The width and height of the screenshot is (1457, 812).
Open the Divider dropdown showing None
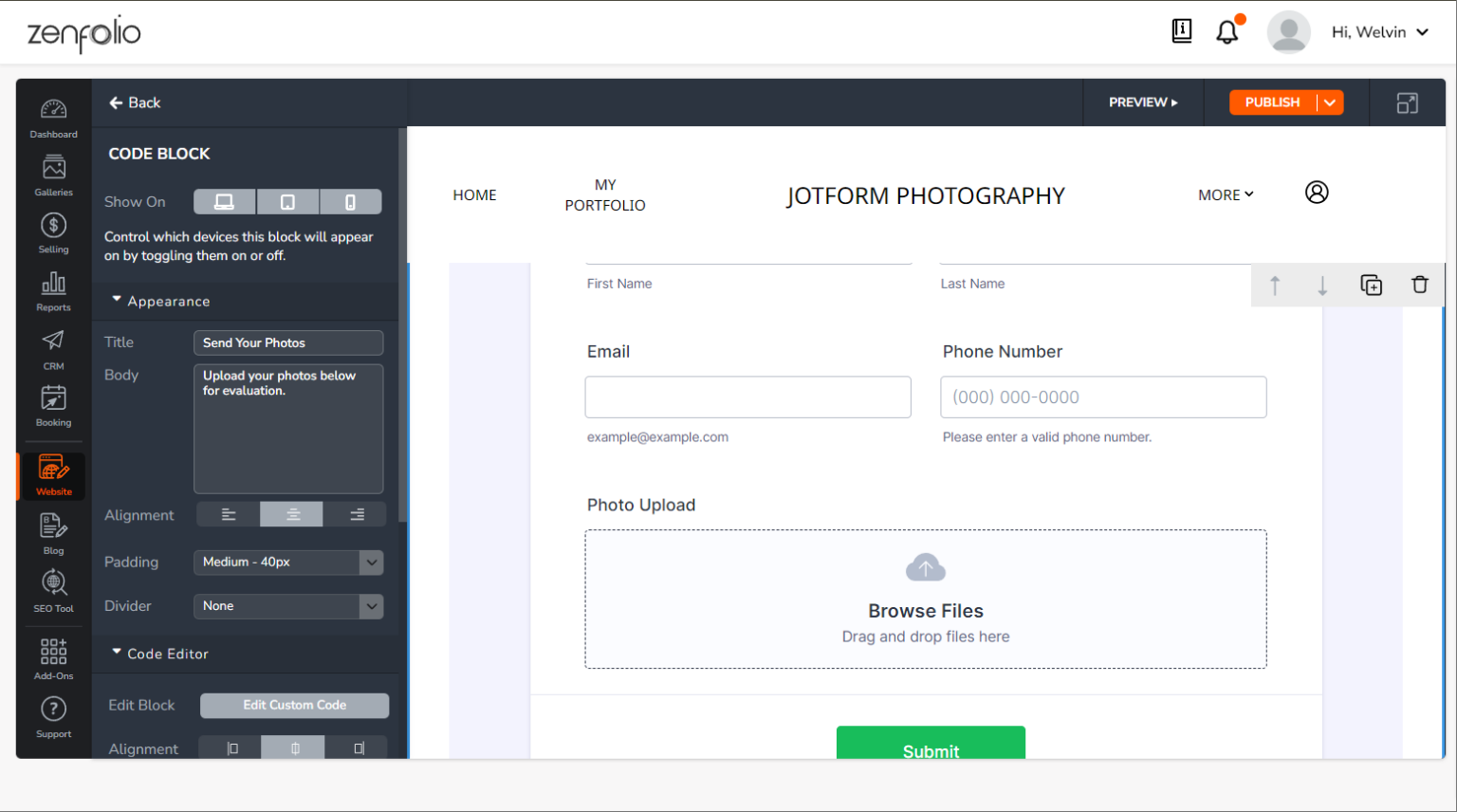[x=288, y=605]
